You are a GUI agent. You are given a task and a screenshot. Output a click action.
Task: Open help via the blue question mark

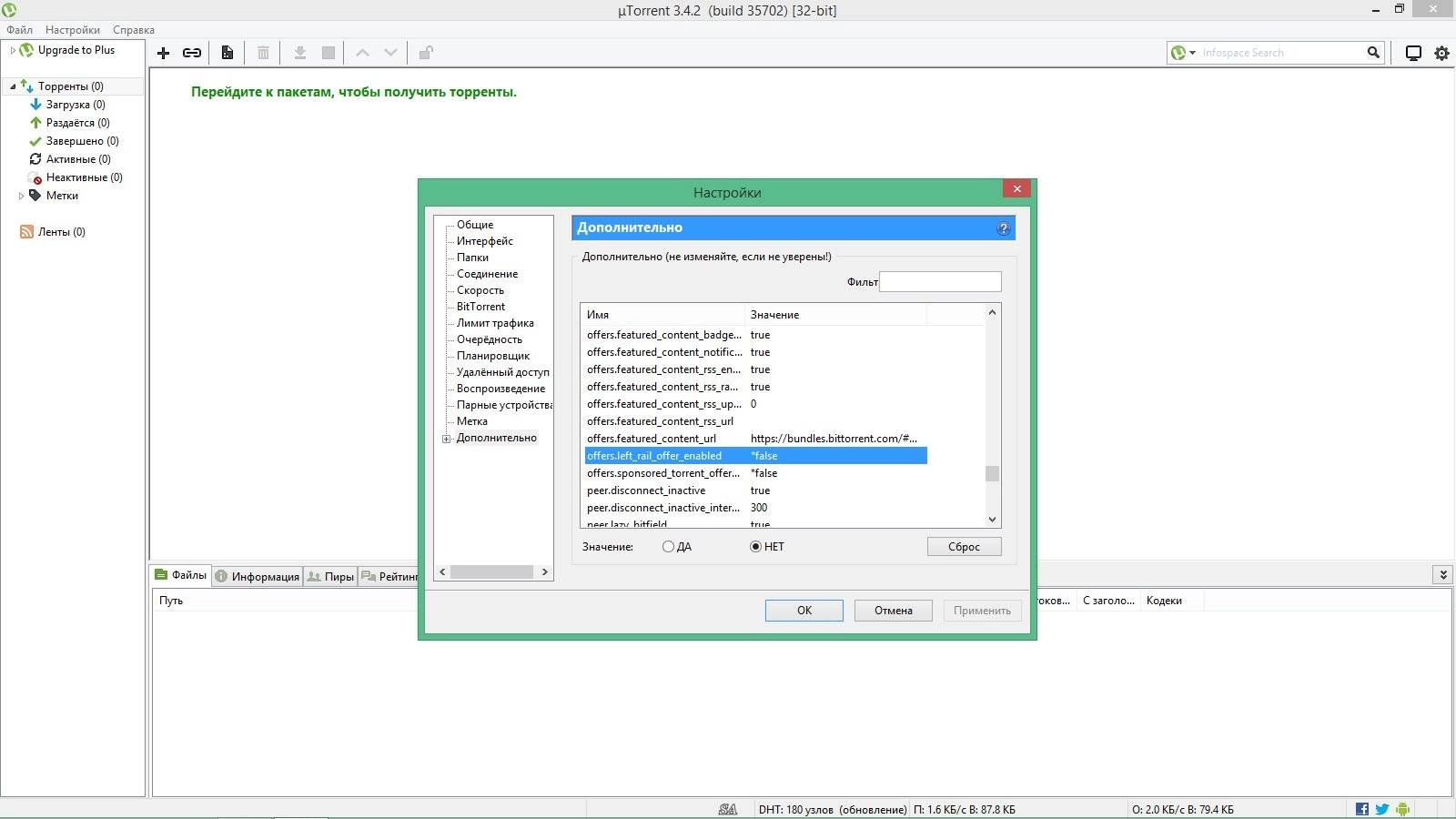coord(1004,228)
